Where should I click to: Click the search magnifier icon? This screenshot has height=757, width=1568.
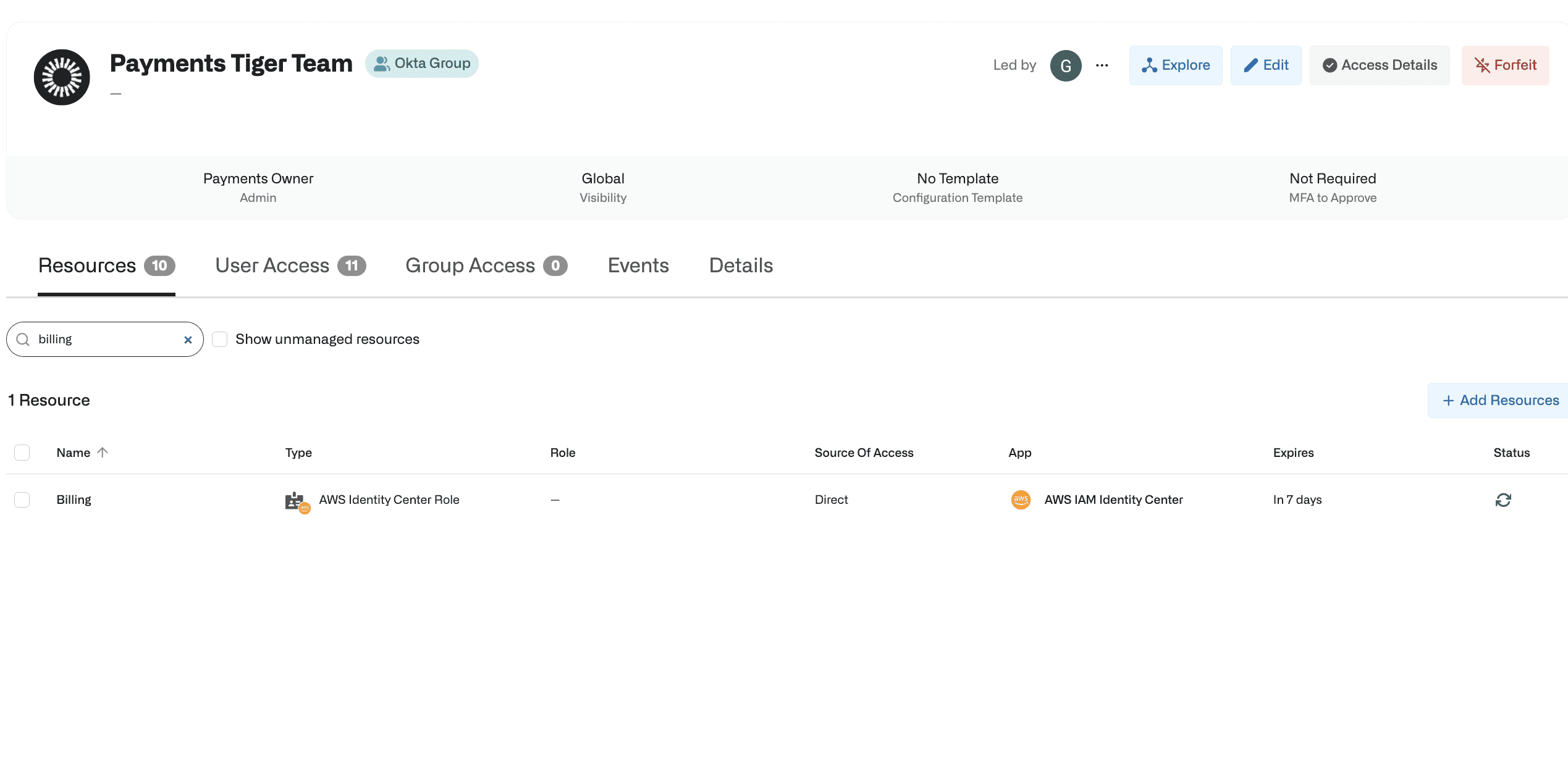tap(23, 340)
